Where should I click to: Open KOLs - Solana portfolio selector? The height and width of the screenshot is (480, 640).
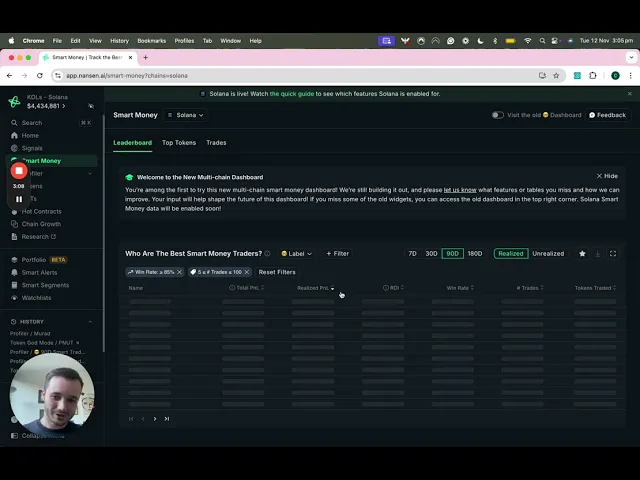click(47, 102)
